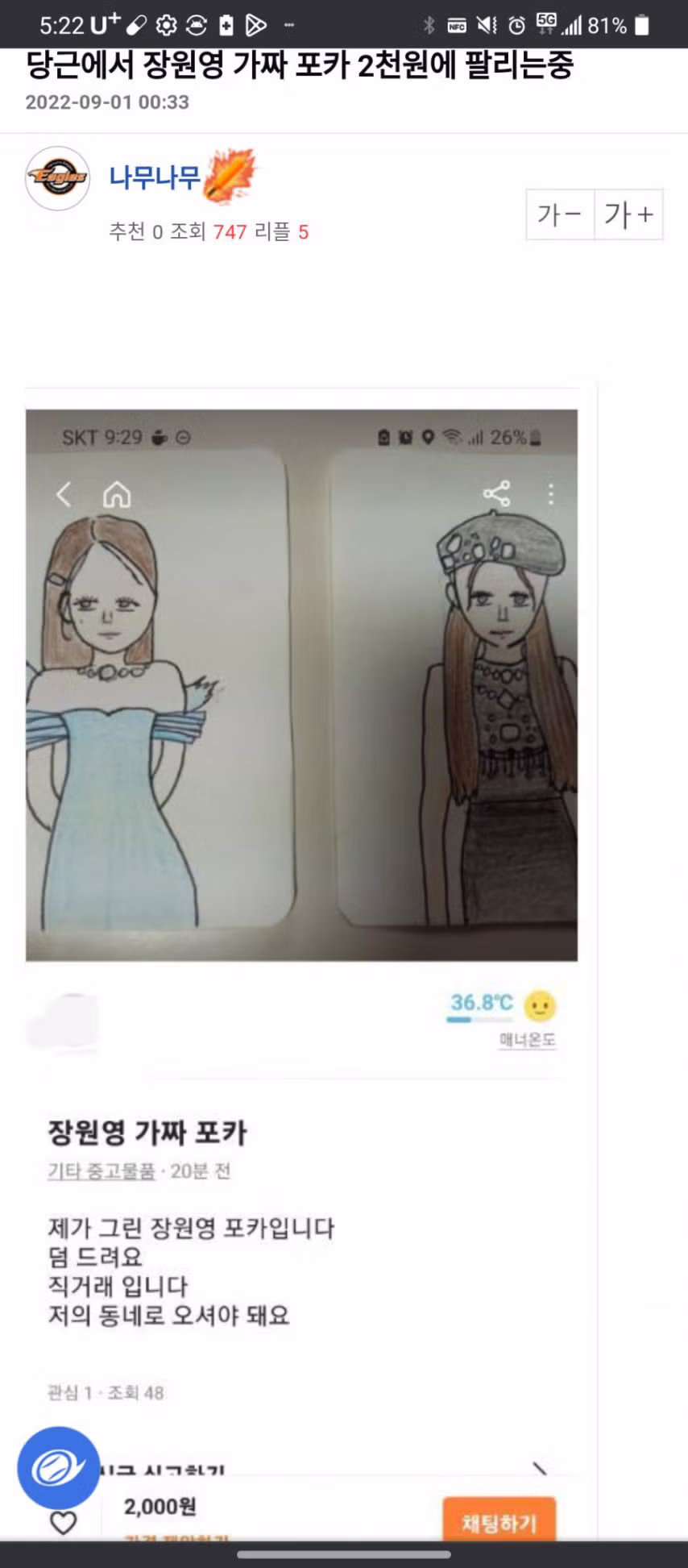Tap the manner temperature smiley face
This screenshot has height=1568, width=688.
[540, 1005]
